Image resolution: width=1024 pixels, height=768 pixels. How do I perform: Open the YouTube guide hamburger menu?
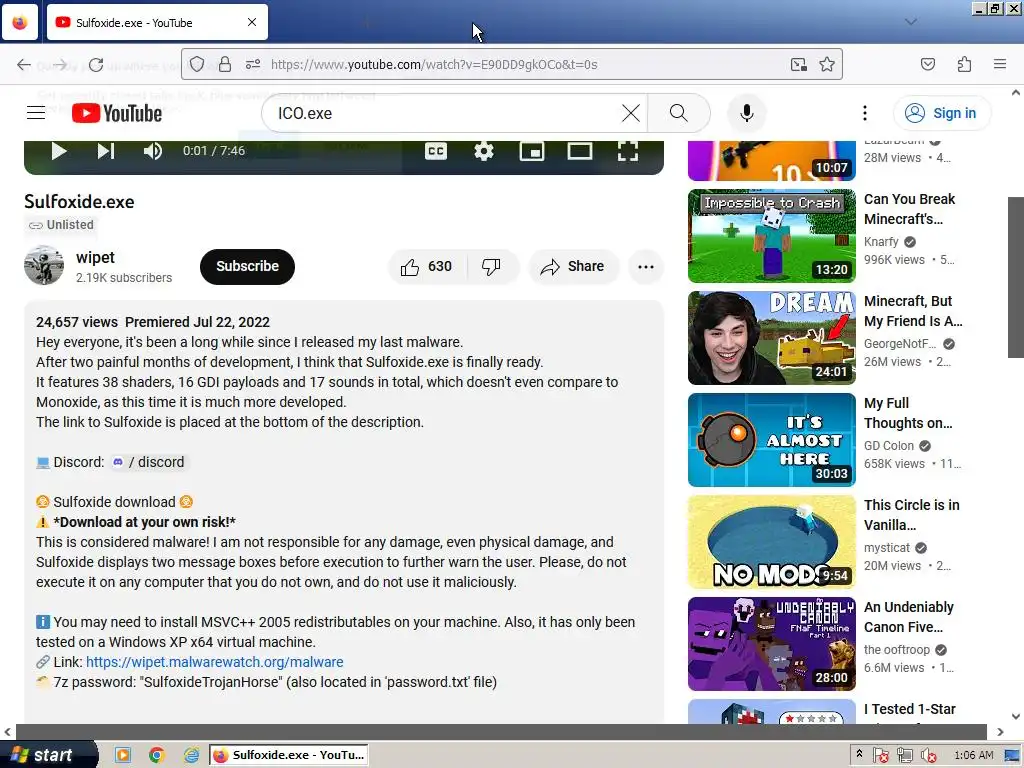pos(36,113)
